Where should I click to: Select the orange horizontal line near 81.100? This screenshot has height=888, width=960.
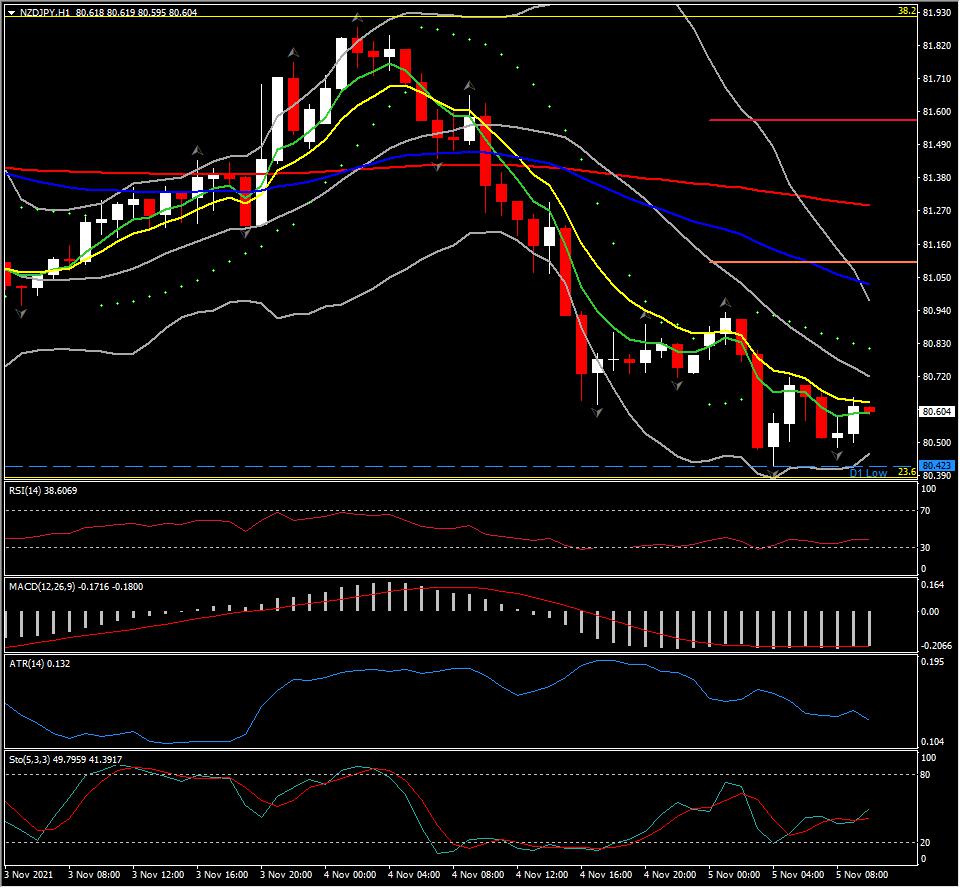coord(812,262)
